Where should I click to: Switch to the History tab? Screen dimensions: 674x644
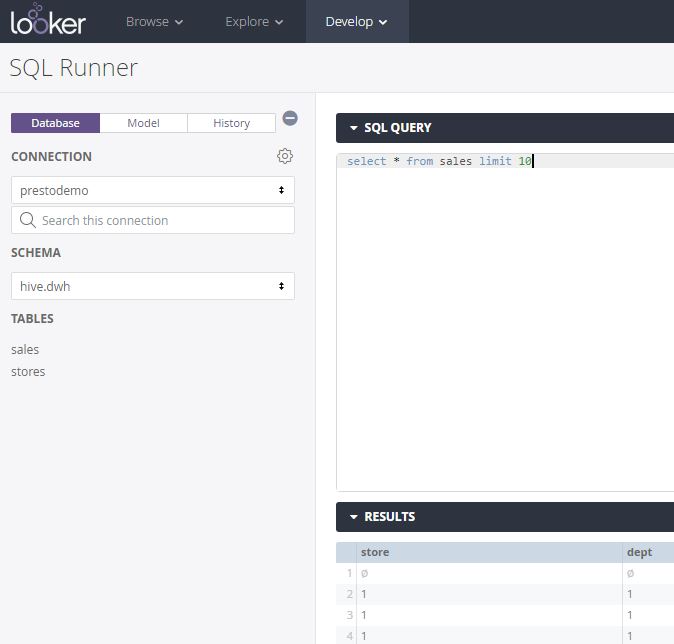[x=231, y=123]
